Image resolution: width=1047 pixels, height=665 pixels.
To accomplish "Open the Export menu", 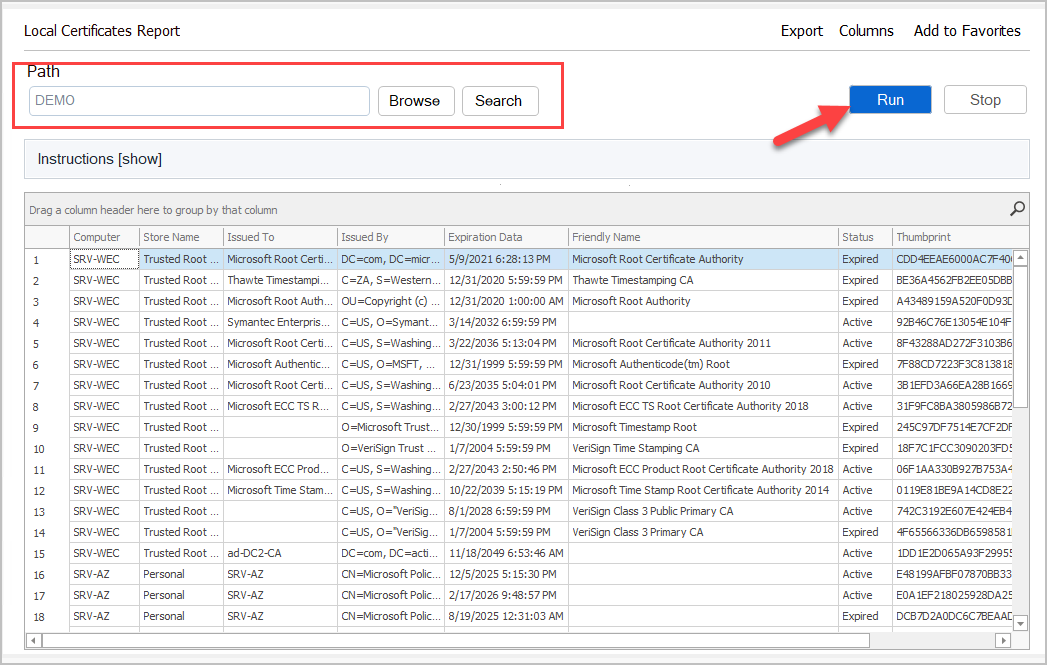I will pos(801,31).
